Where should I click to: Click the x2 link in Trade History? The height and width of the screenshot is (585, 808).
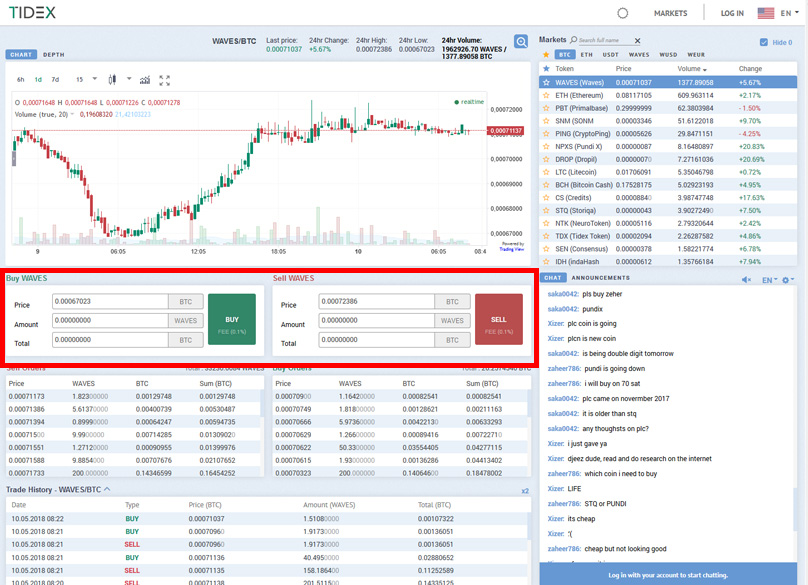(x=525, y=491)
